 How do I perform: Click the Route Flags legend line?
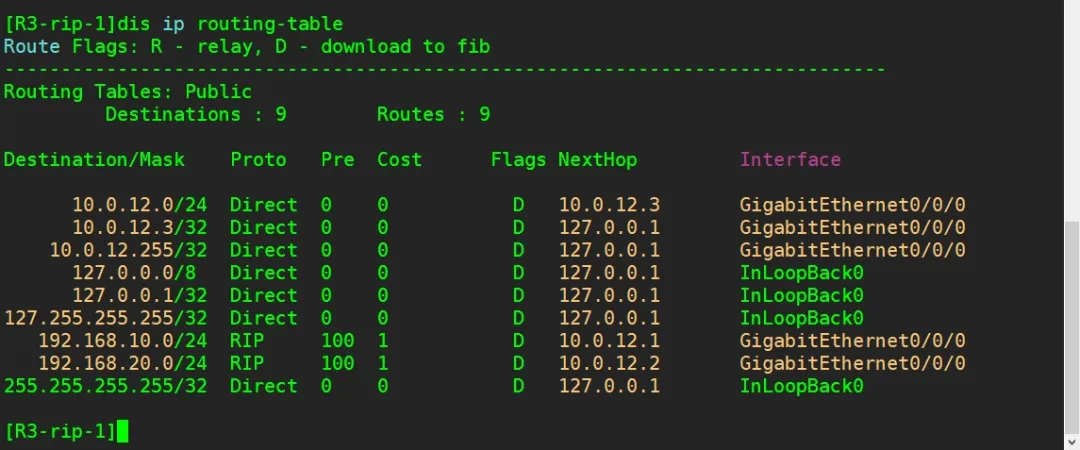coord(246,46)
